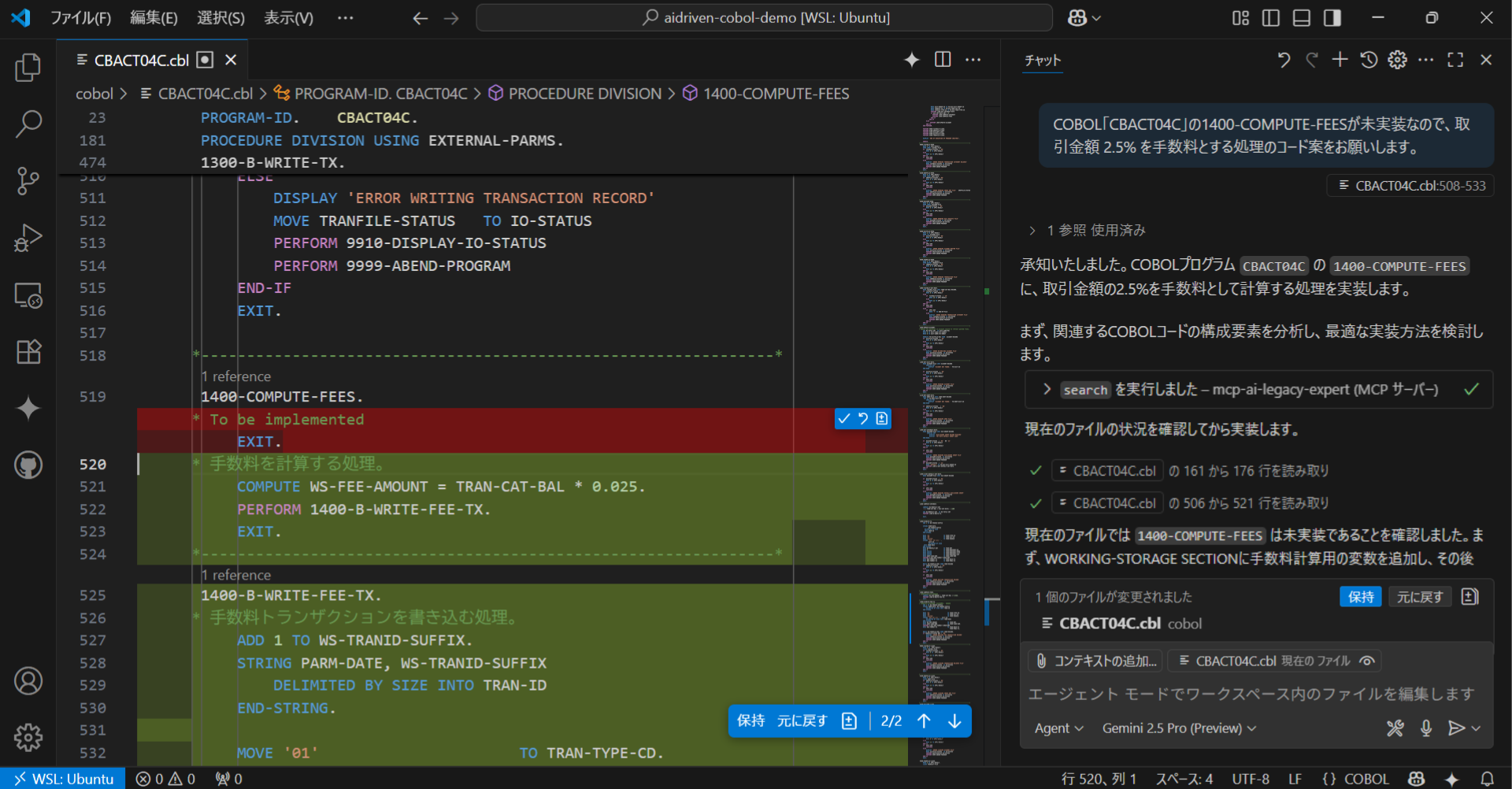Open send options dropdown arrow

[x=1476, y=728]
